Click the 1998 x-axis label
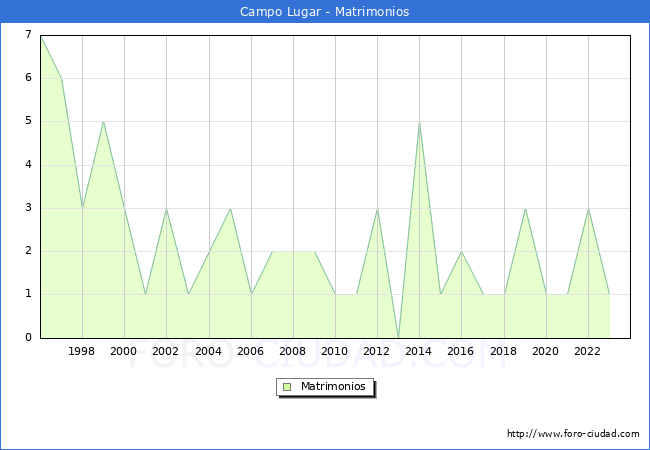This screenshot has width=650, height=450. pyautogui.click(x=82, y=351)
